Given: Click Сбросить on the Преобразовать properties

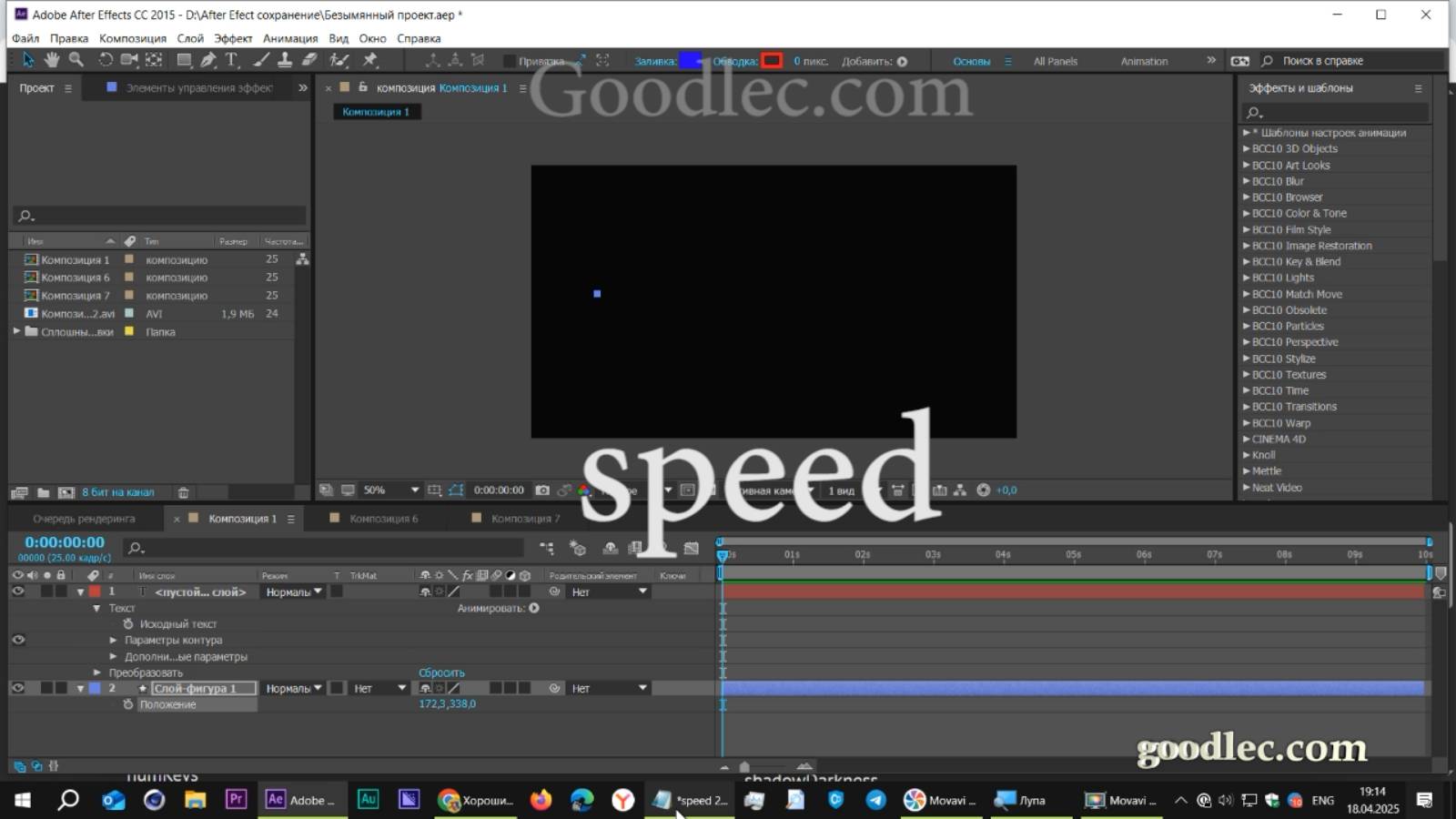Looking at the screenshot, I should pos(442,672).
